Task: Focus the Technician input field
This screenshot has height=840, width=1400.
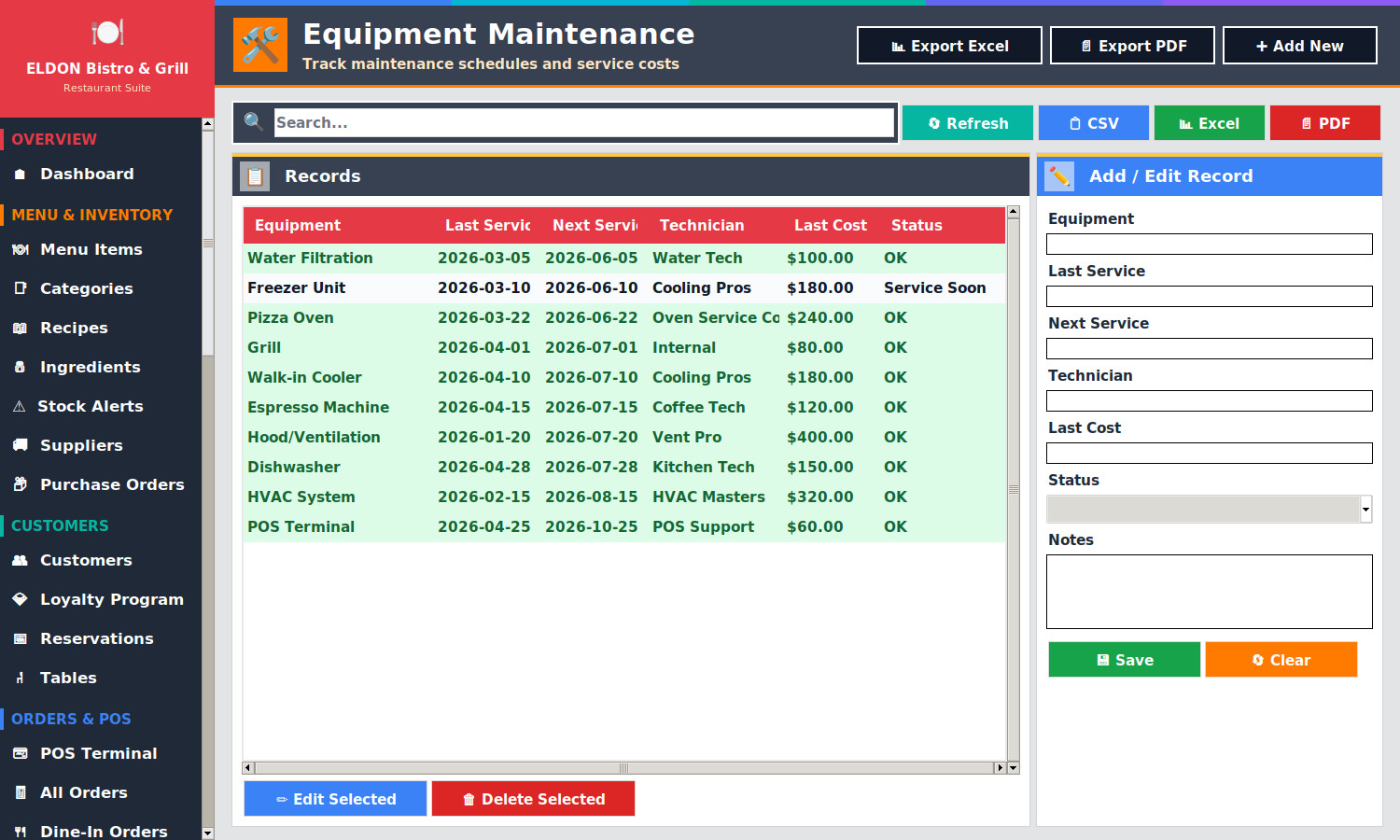Action: (x=1210, y=401)
